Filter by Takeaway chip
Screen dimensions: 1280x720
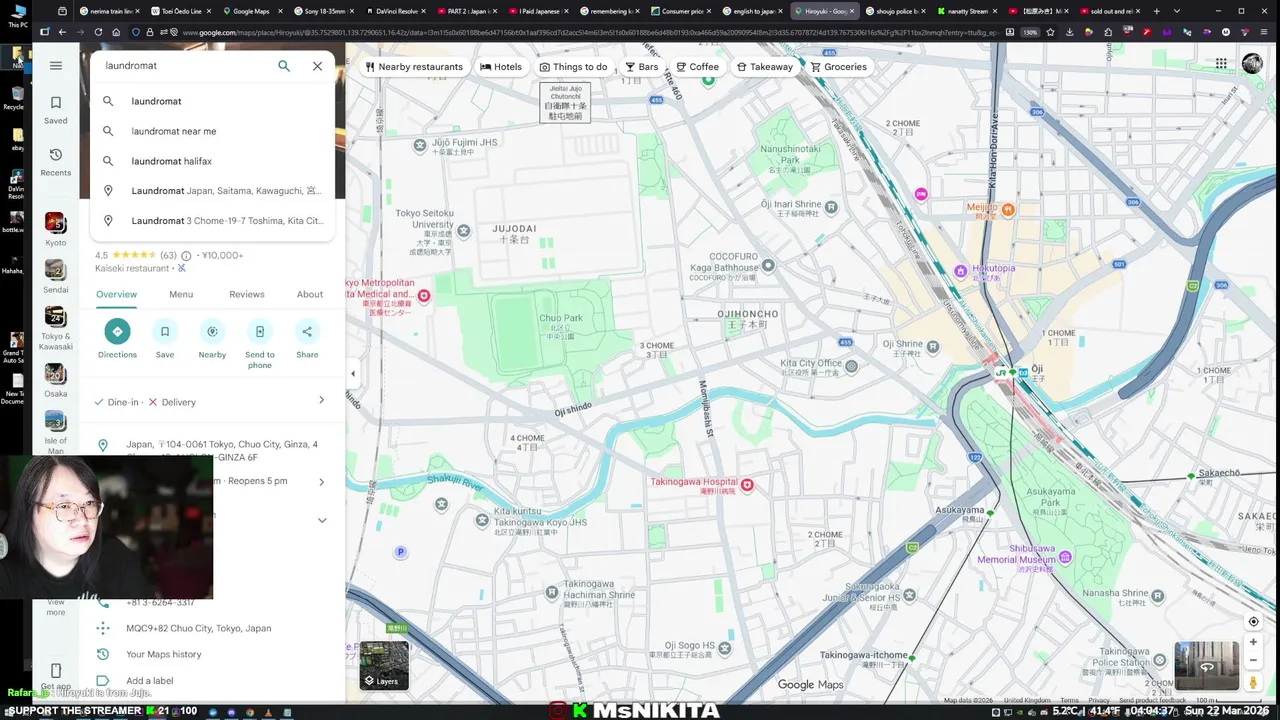tap(765, 67)
